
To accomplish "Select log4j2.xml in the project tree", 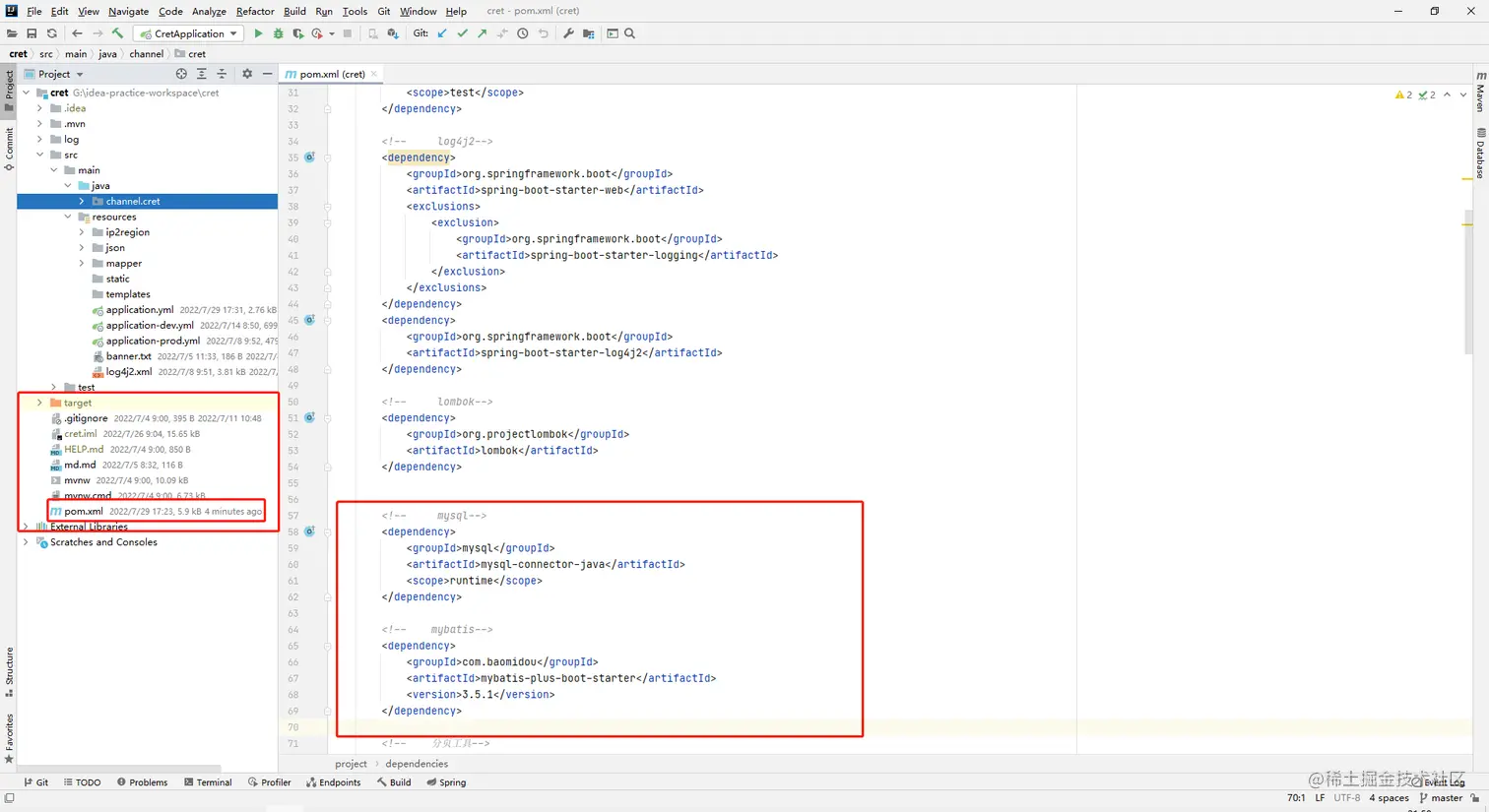I will tap(129, 372).
